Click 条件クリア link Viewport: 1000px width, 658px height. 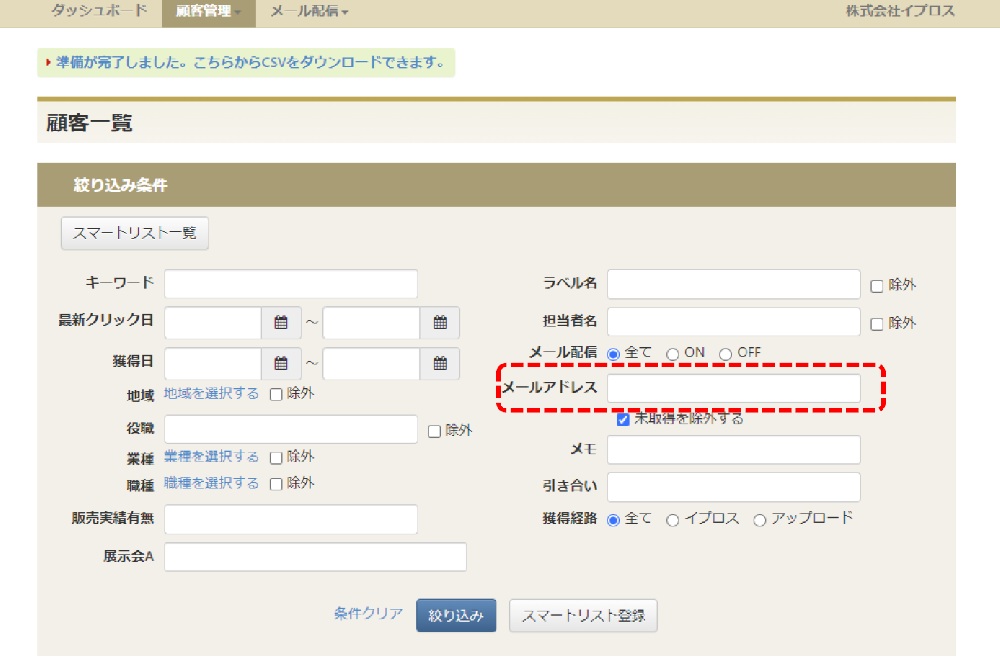[368, 614]
